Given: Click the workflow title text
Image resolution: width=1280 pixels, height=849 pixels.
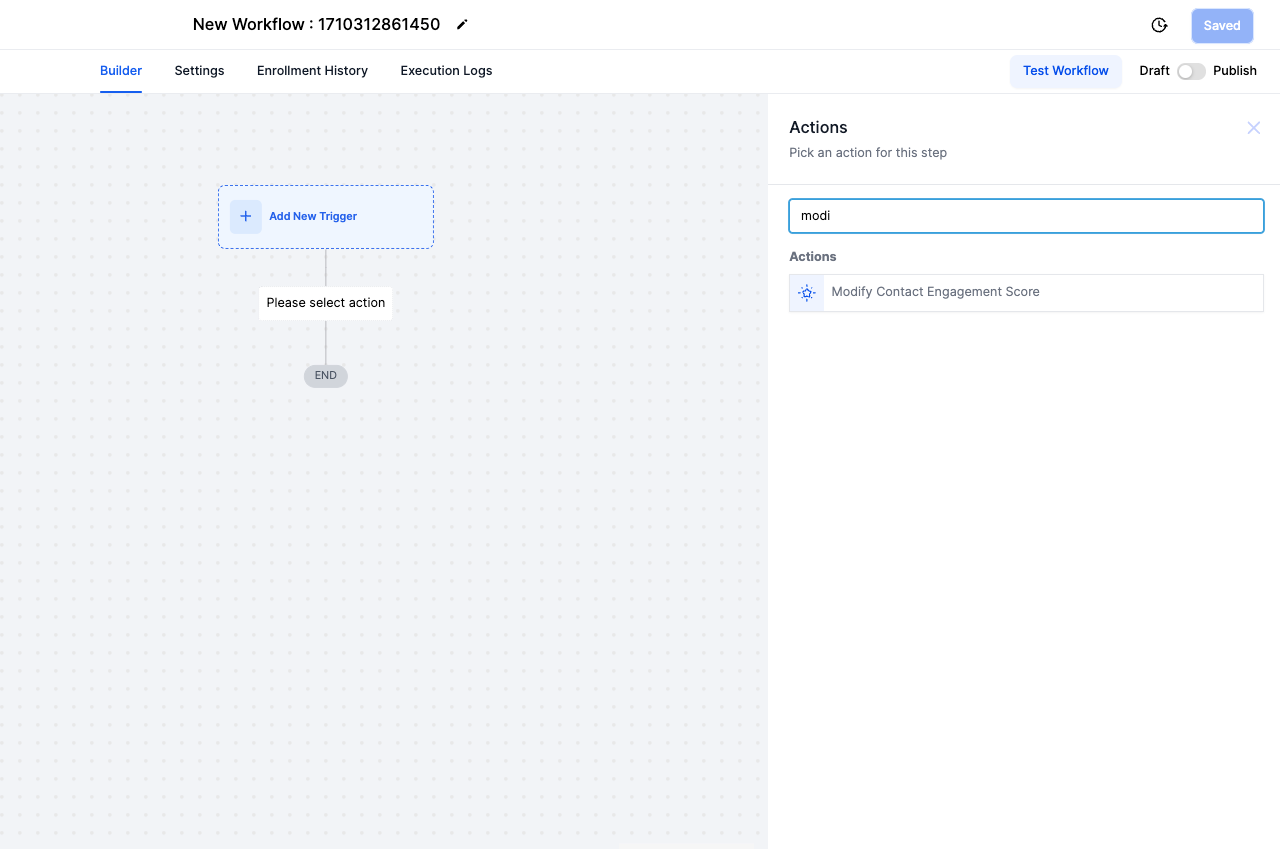Looking at the screenshot, I should coord(316,25).
